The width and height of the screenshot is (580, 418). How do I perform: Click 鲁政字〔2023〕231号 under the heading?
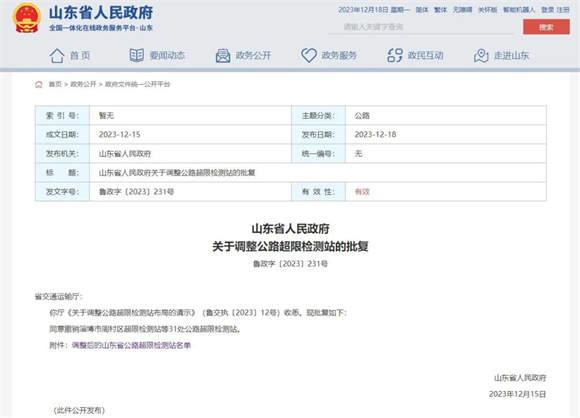tap(290, 264)
